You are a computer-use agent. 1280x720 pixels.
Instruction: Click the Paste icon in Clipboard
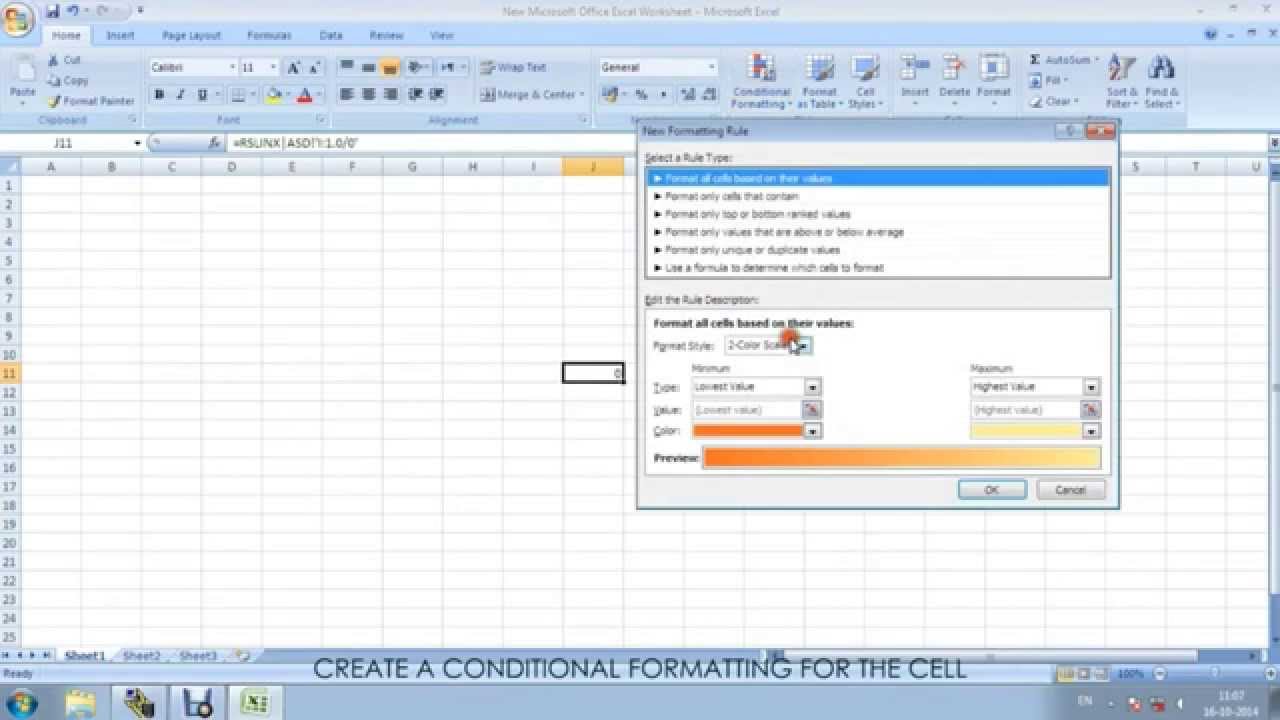[22, 70]
